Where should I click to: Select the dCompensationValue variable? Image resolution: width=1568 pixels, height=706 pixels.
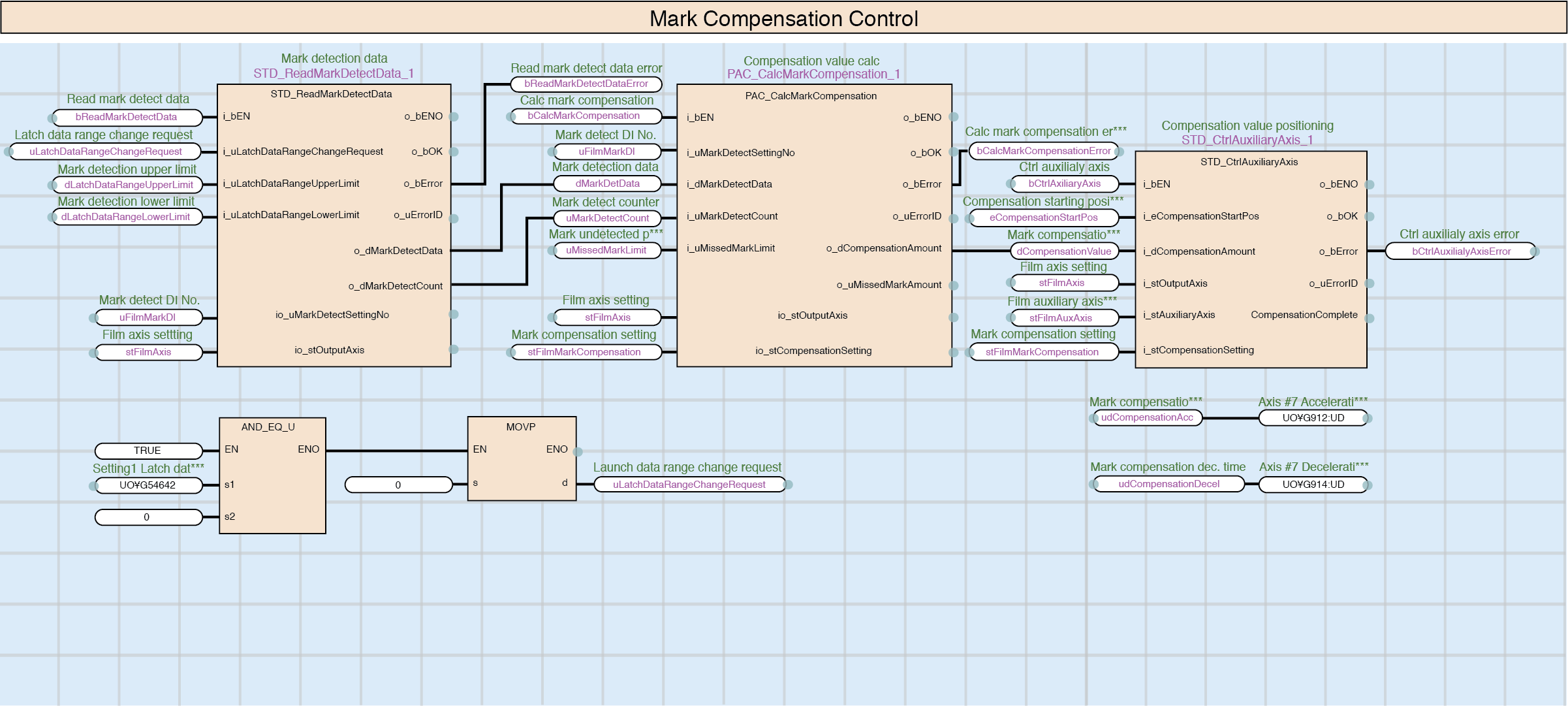click(x=1064, y=251)
